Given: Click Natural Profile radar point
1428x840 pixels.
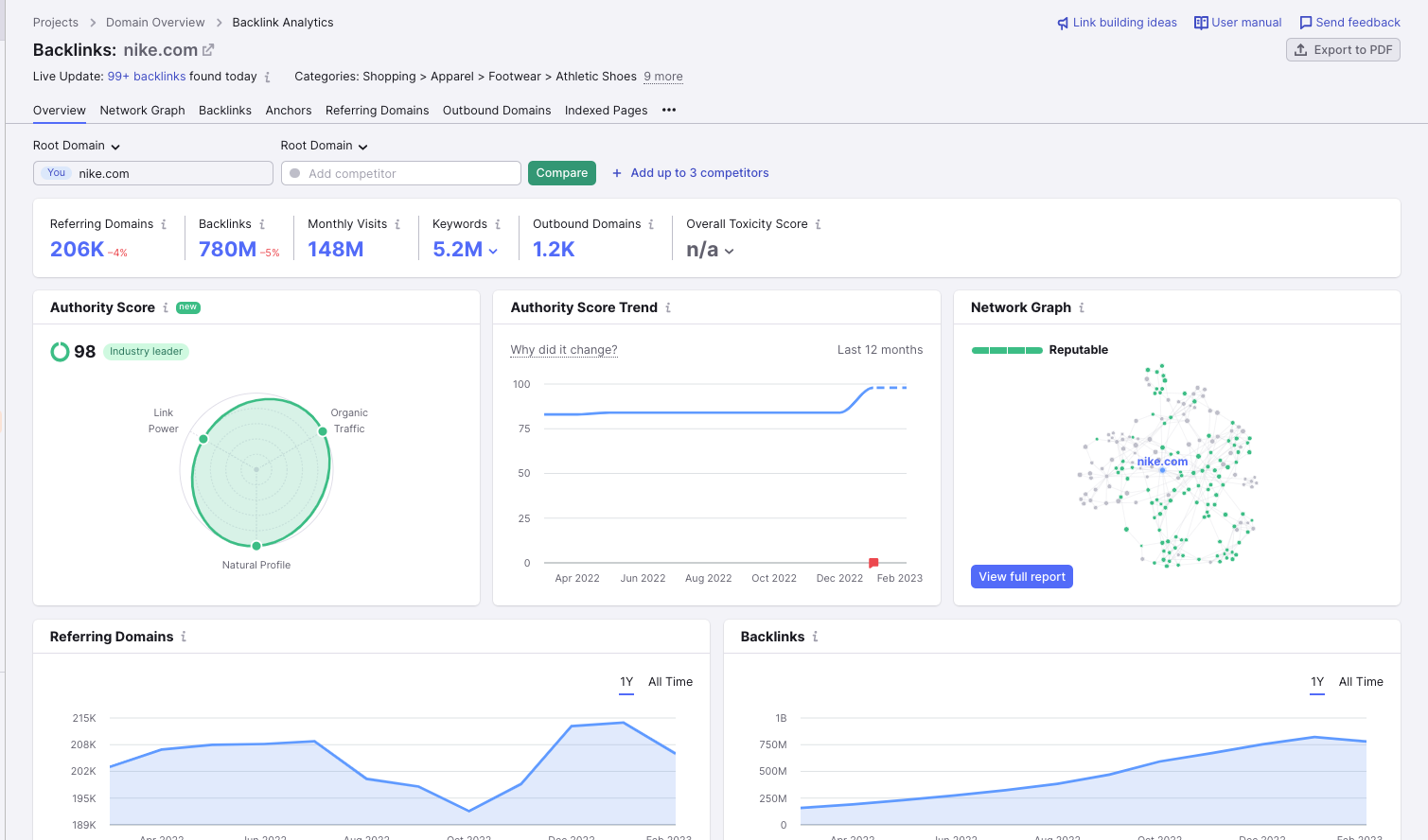Looking at the screenshot, I should (x=256, y=546).
